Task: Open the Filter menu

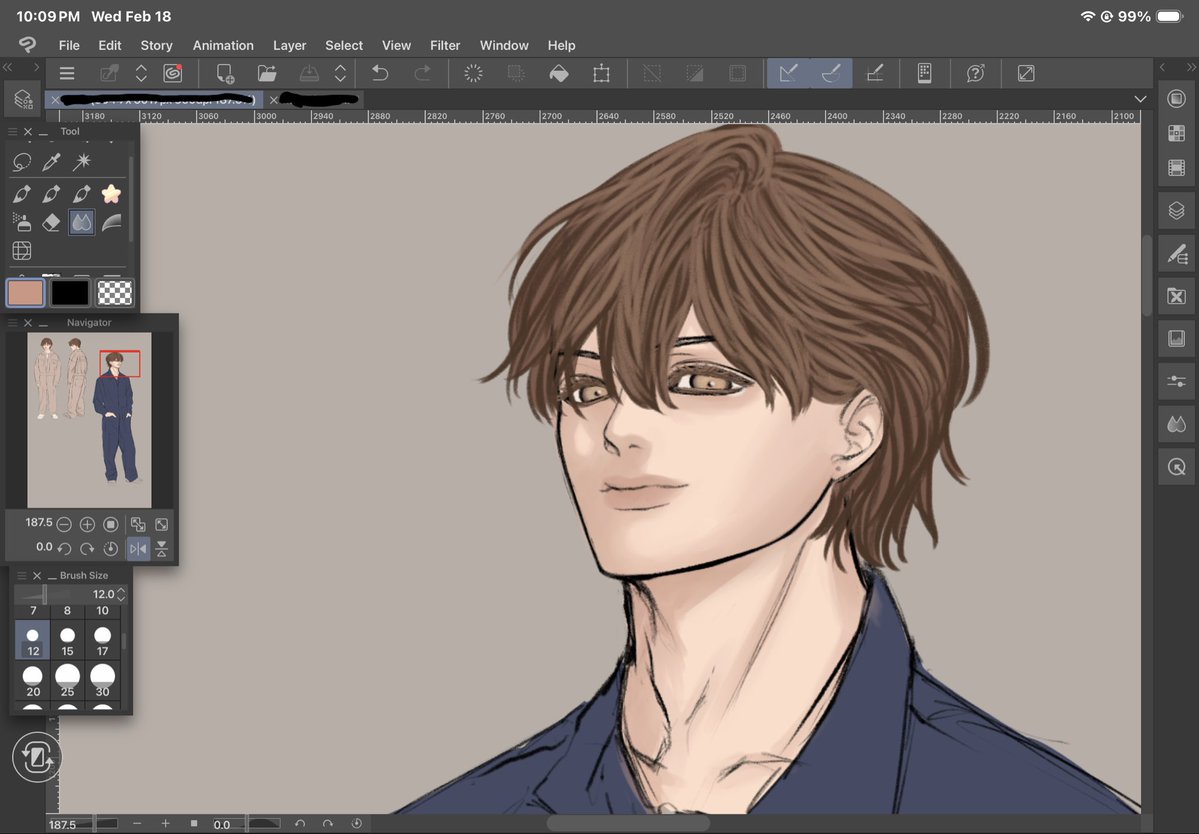Action: (x=445, y=45)
